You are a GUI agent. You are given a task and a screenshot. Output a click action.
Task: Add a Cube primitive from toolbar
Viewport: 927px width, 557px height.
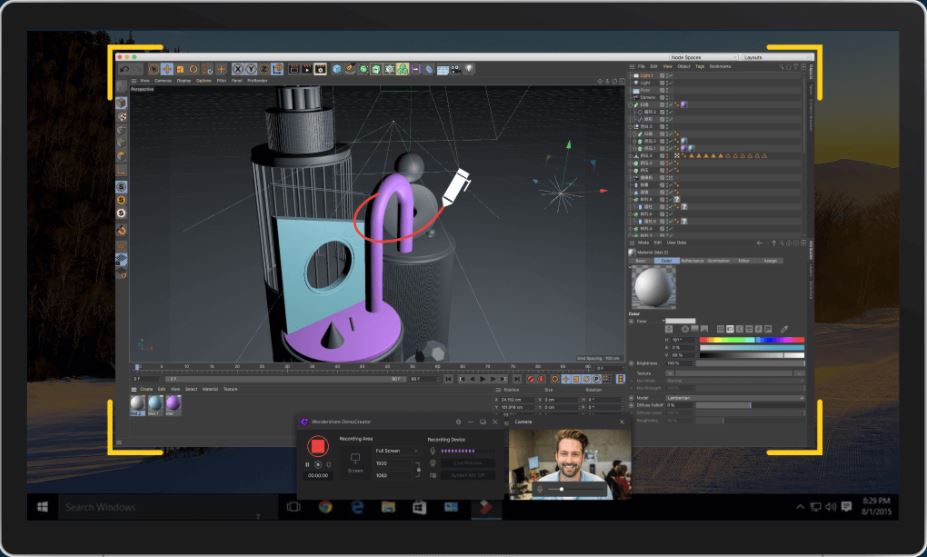click(x=337, y=69)
